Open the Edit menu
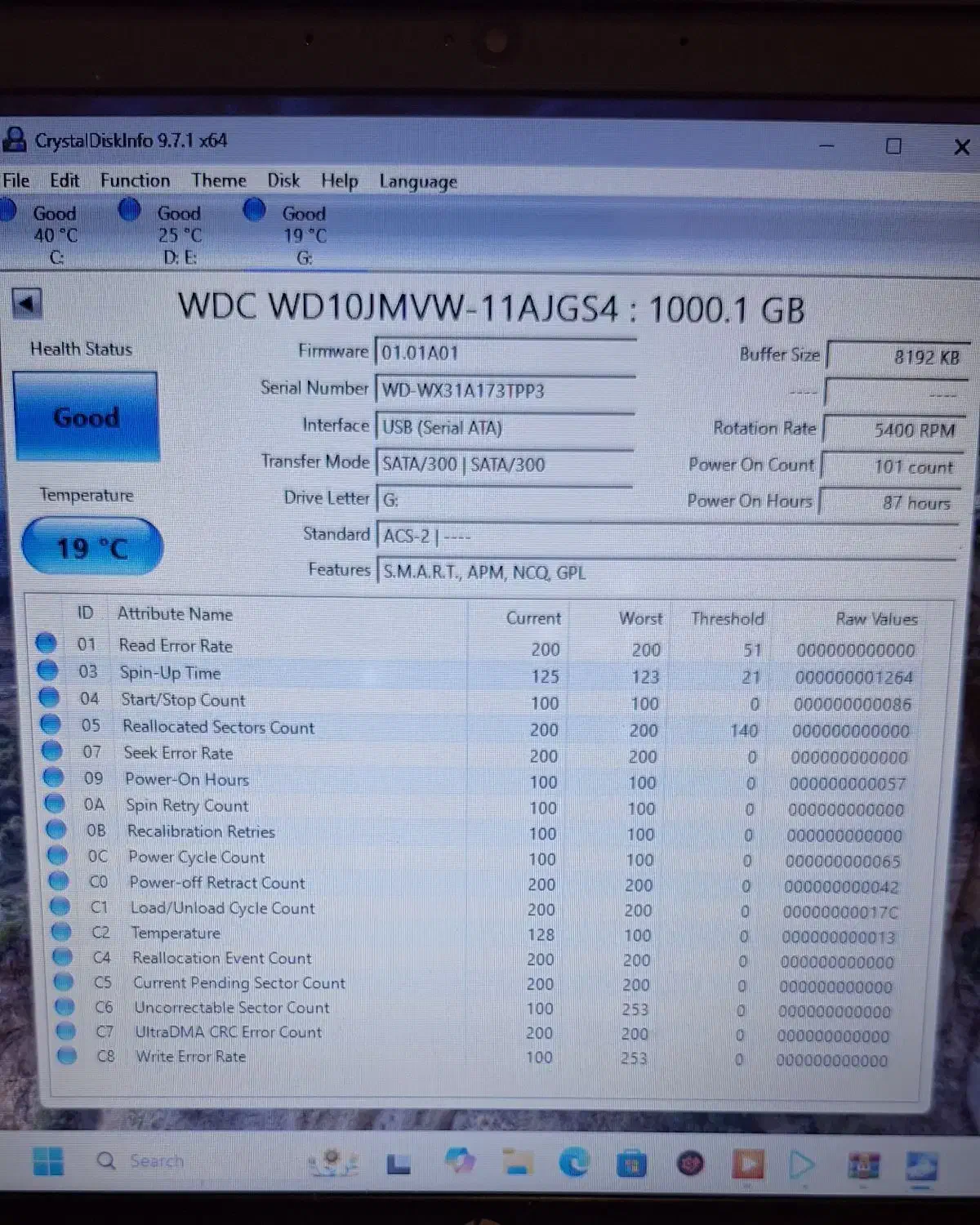 (x=65, y=180)
